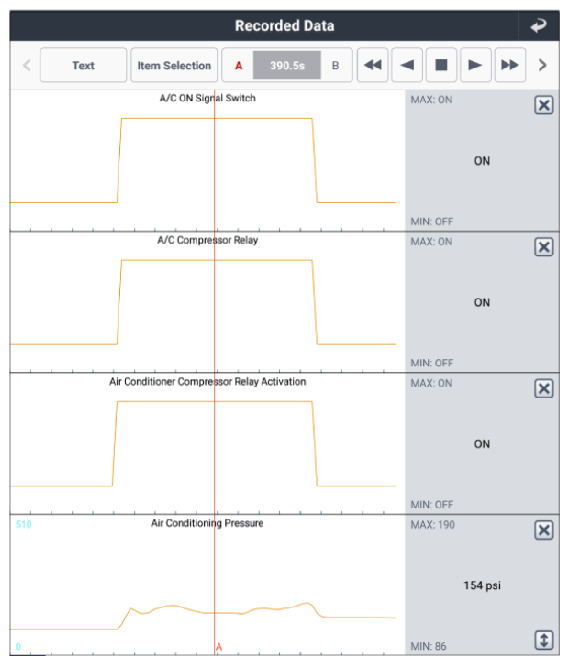Click the Air Conditioning Pressure title
Screen dimensions: 569x665
pos(207,523)
